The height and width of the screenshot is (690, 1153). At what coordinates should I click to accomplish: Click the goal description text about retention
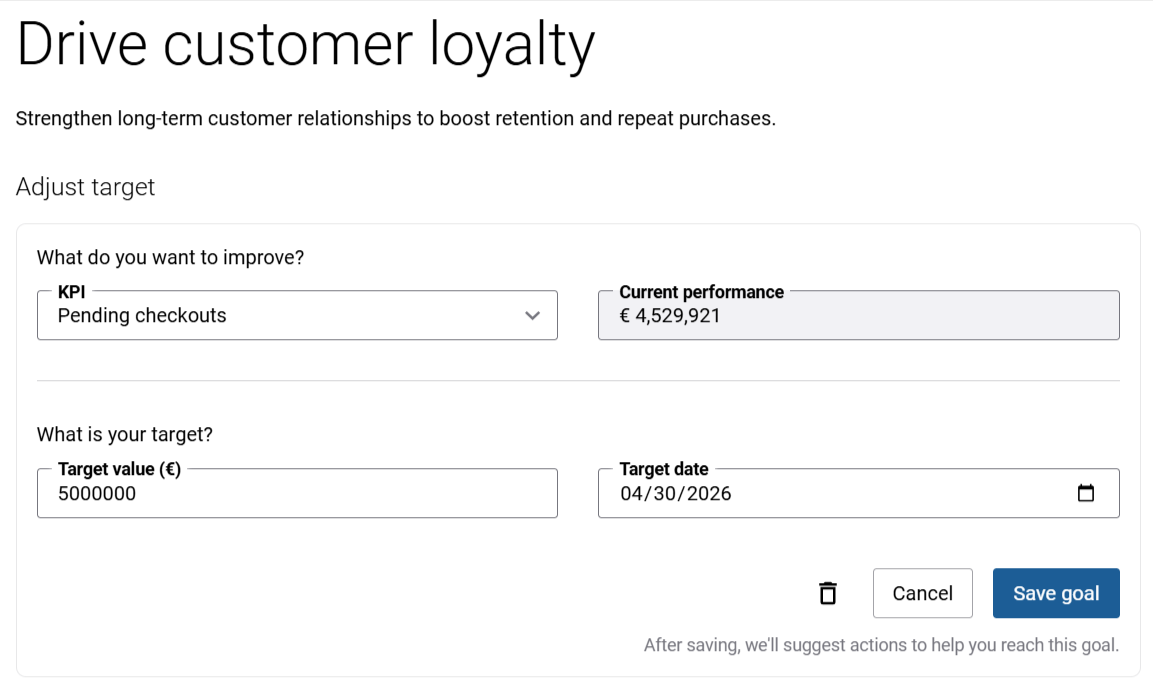395,119
